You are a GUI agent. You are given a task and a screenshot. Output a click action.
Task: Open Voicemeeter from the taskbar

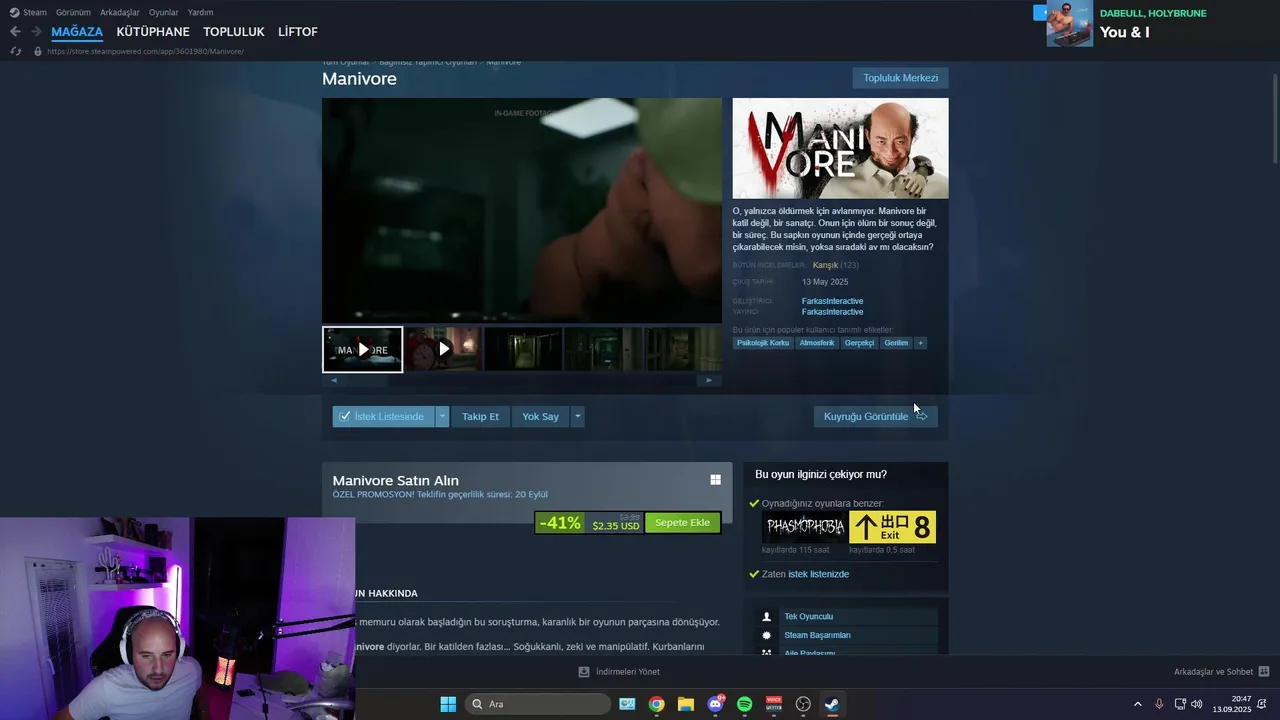point(773,704)
